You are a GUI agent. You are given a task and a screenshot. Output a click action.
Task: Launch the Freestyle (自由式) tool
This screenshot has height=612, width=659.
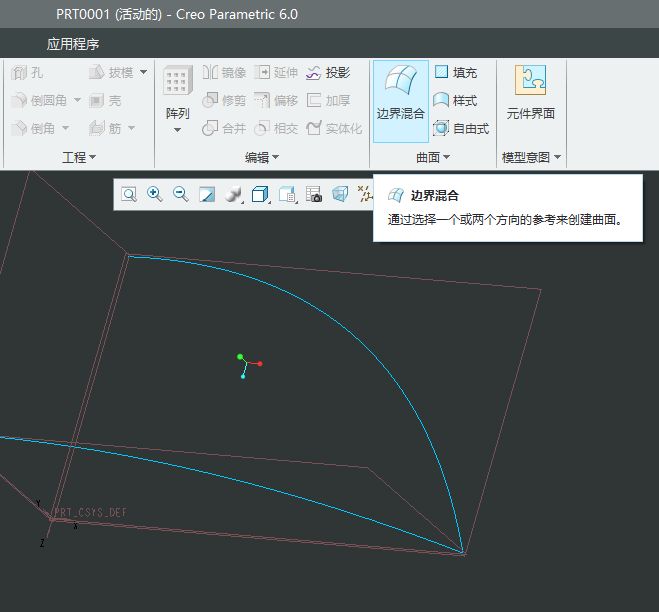point(461,128)
